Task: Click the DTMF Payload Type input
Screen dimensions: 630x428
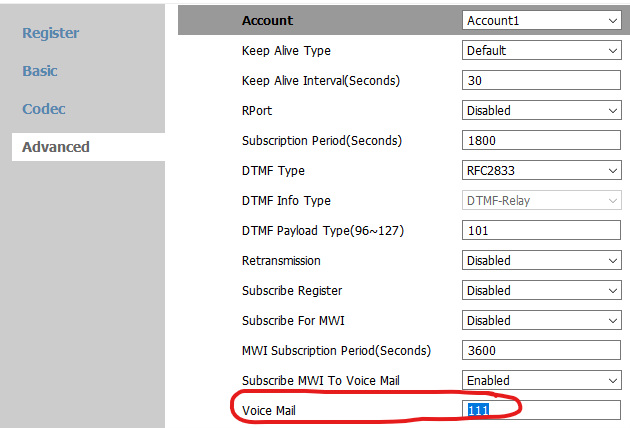Action: tap(541, 230)
